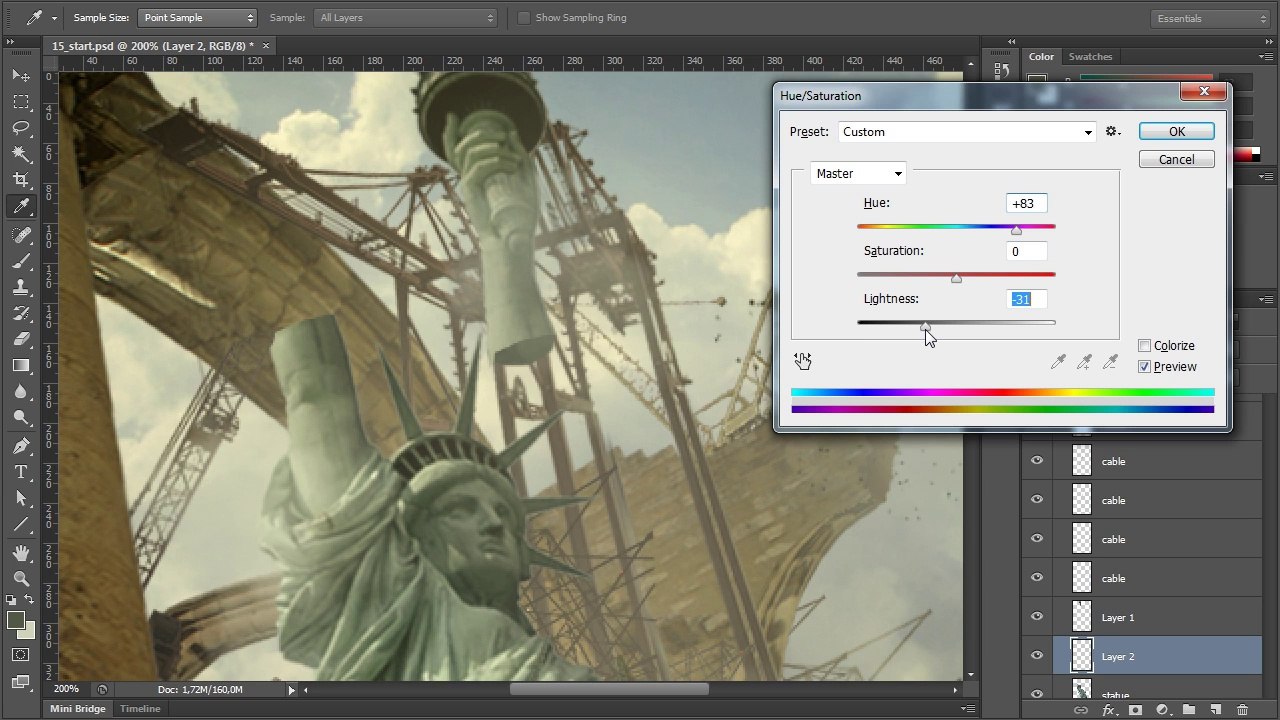Select the Hand tool

tap(21, 553)
